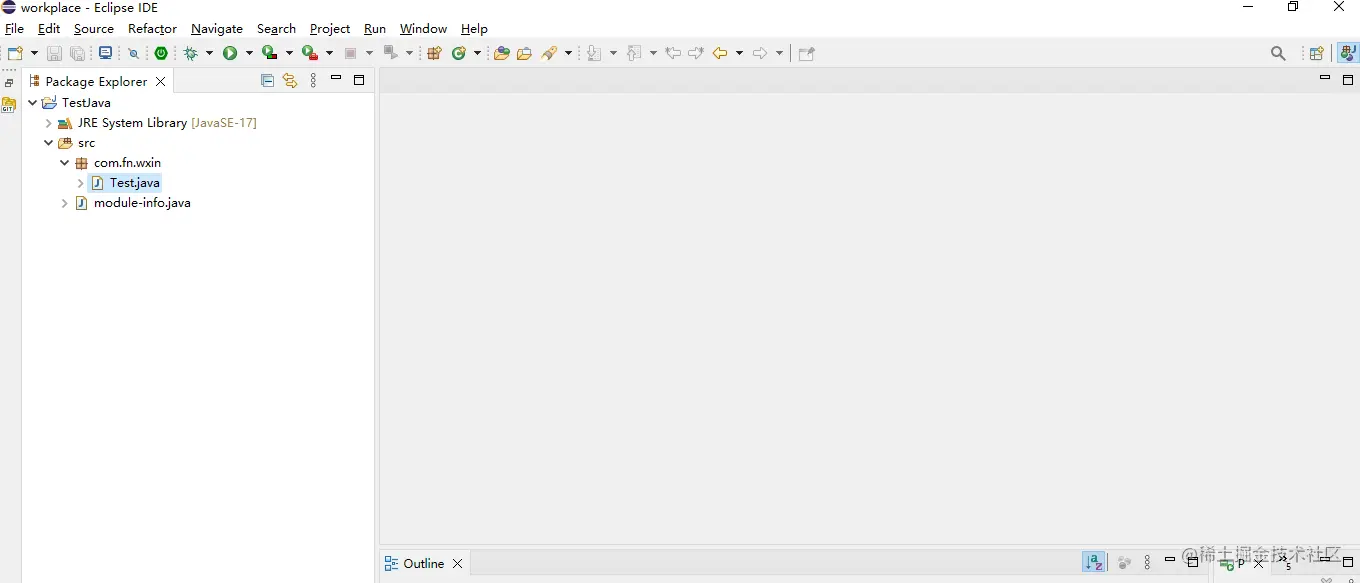Click the Run External Tools icon
The width and height of the screenshot is (1360, 583).
coord(310,53)
